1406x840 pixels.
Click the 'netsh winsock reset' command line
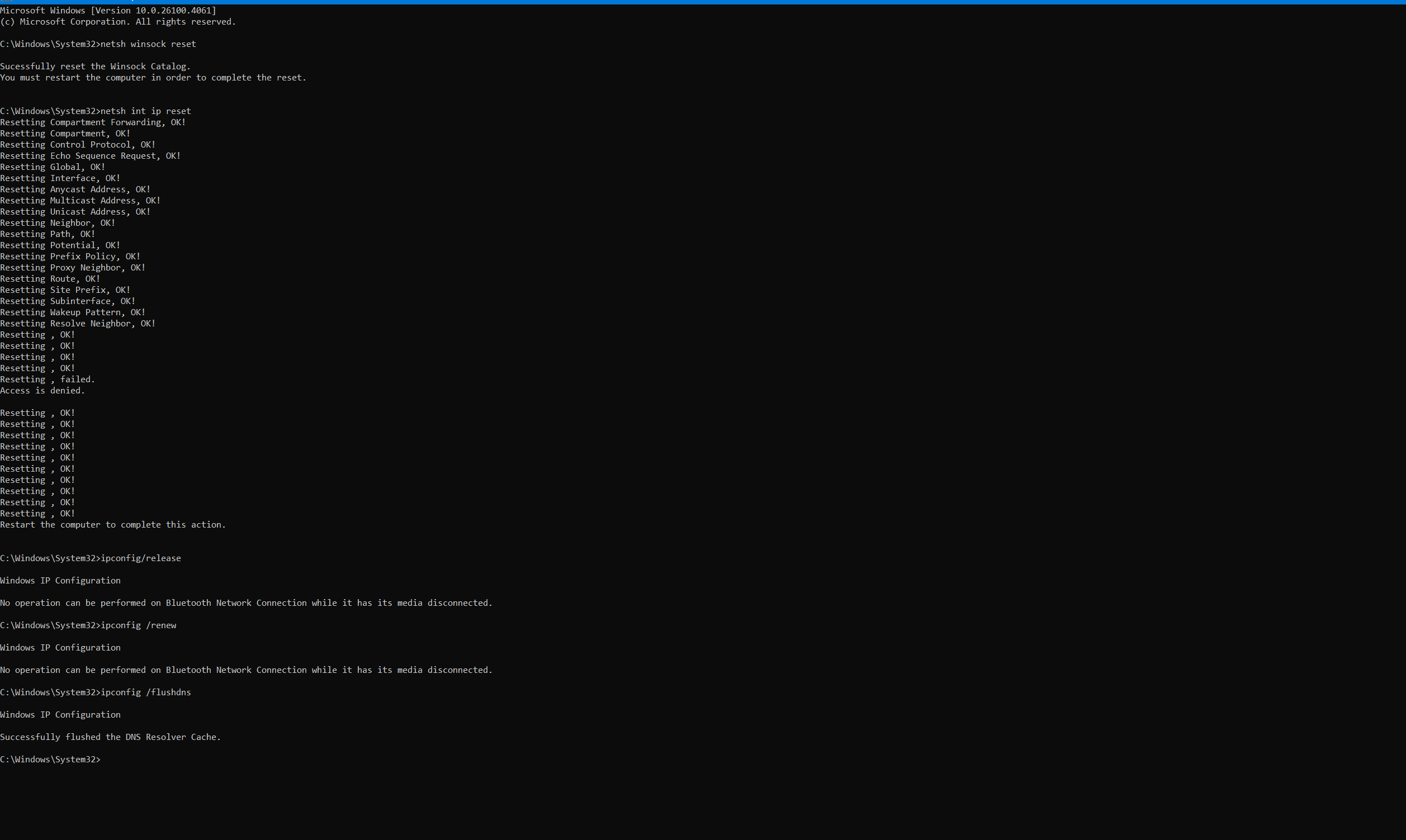point(98,44)
